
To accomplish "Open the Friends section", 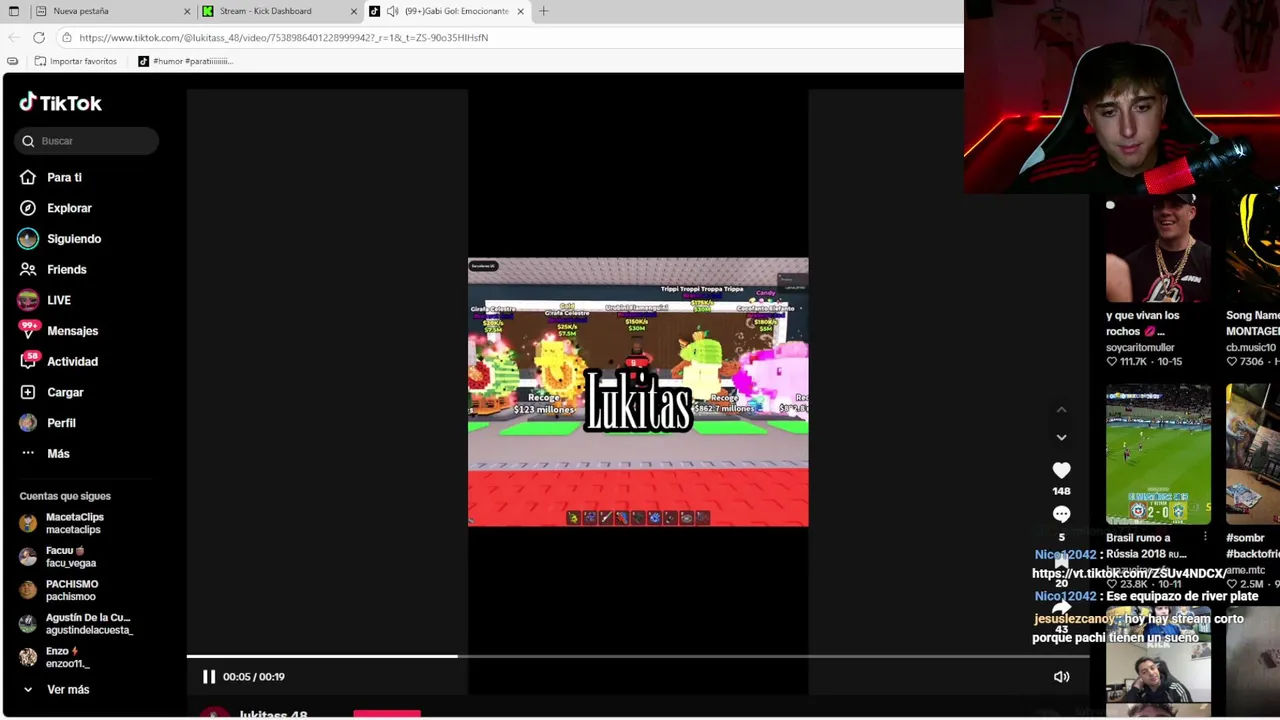I will [67, 269].
